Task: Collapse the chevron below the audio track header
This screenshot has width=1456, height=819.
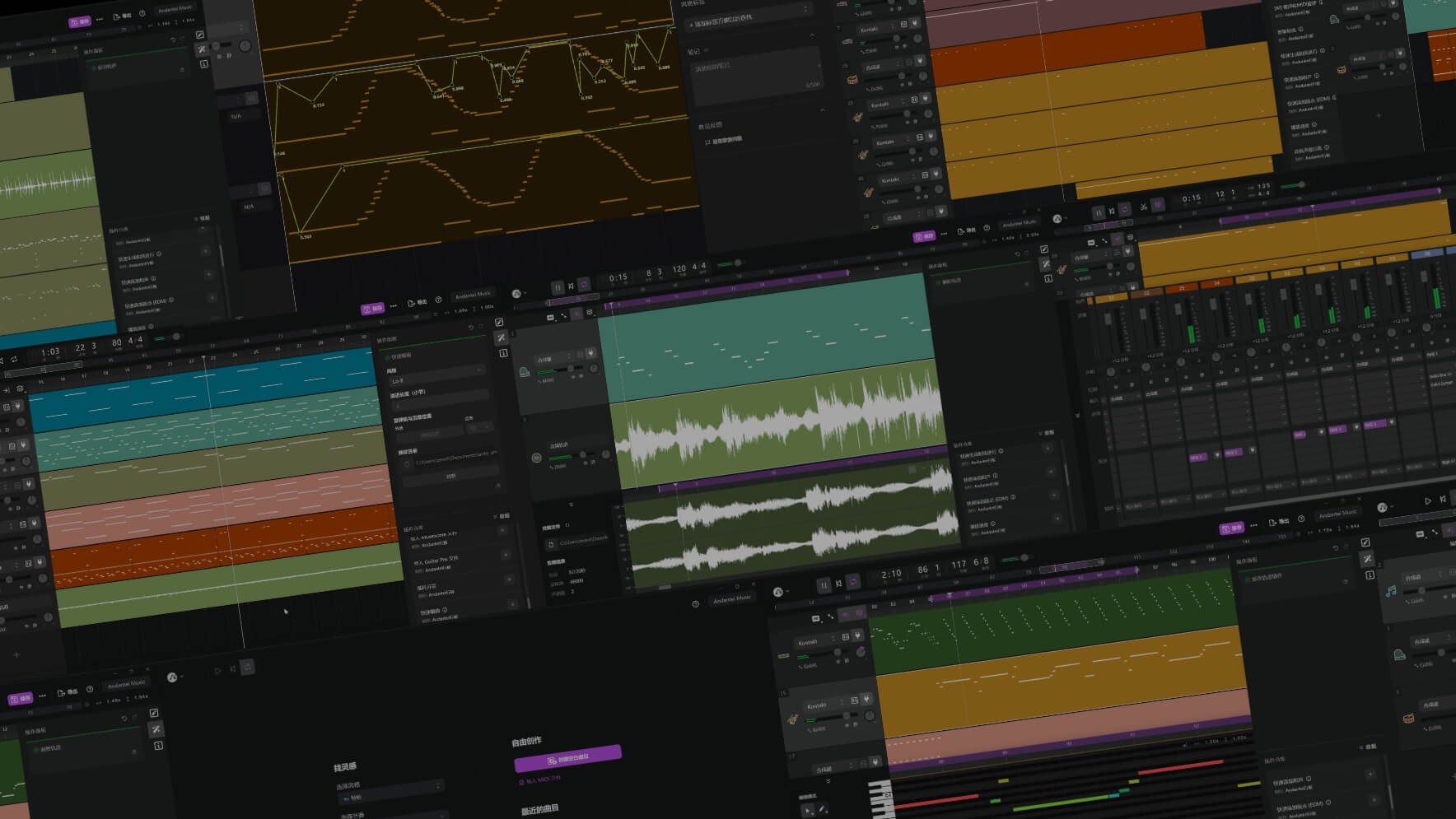Action: coord(571,503)
